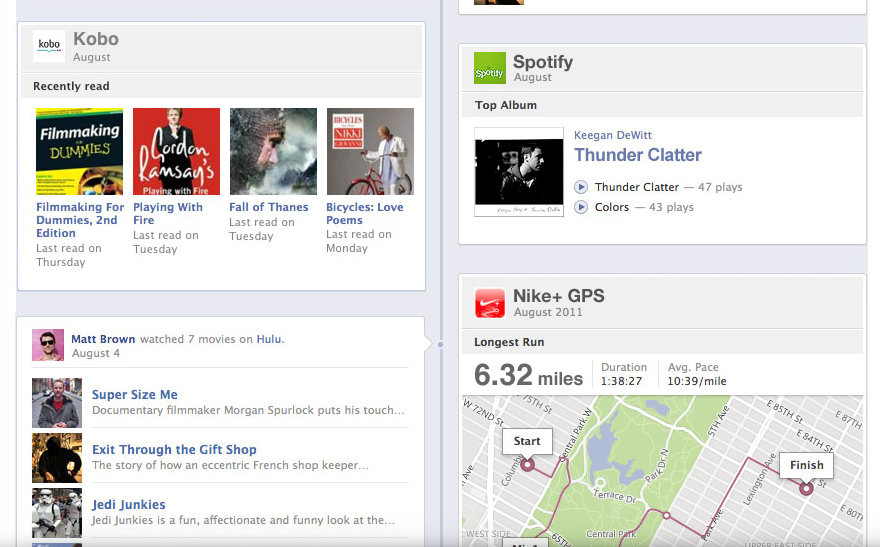Open the Thunder Clatter album title link
Screen dimensions: 880x547
point(638,155)
